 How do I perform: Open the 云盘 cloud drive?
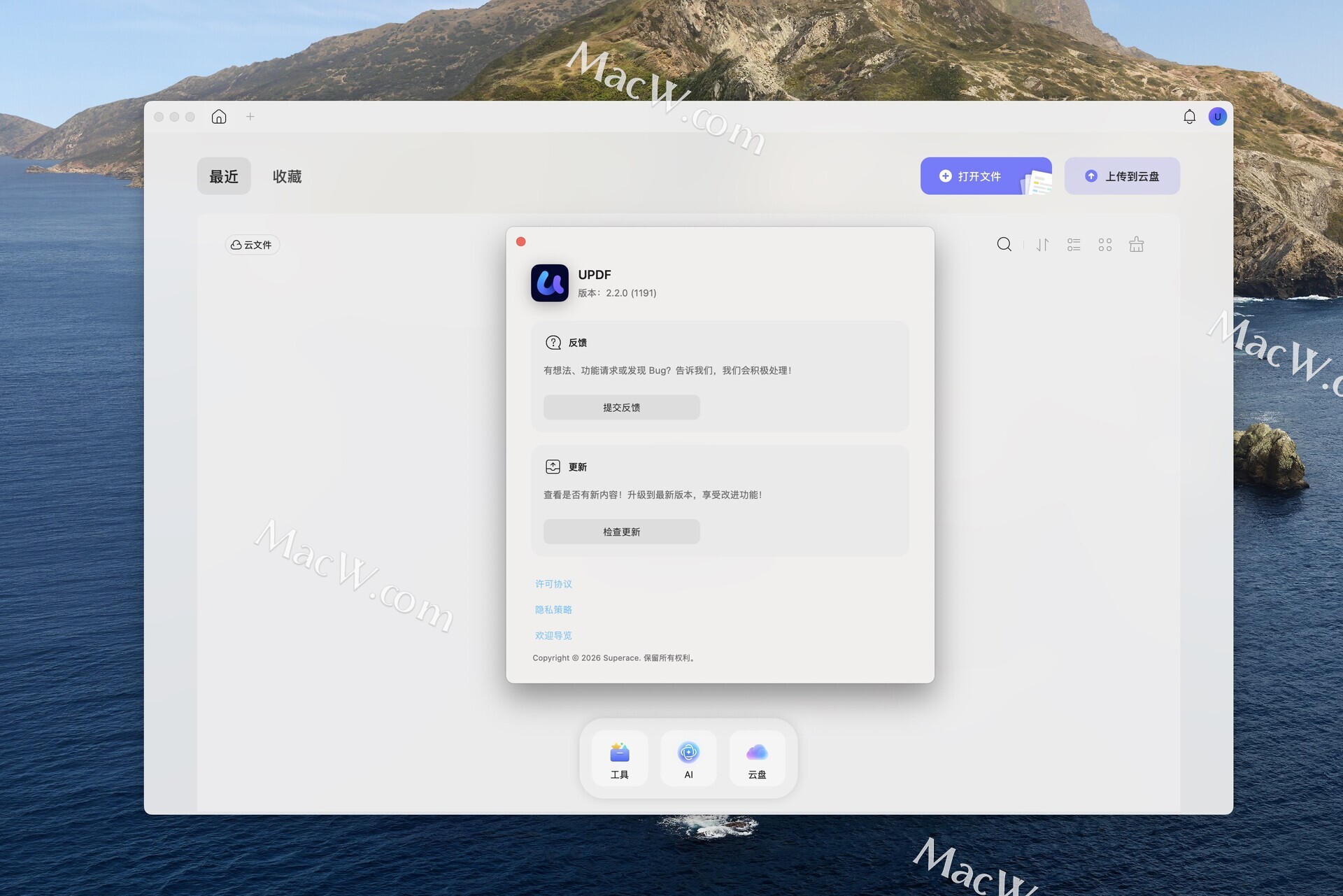(x=757, y=759)
